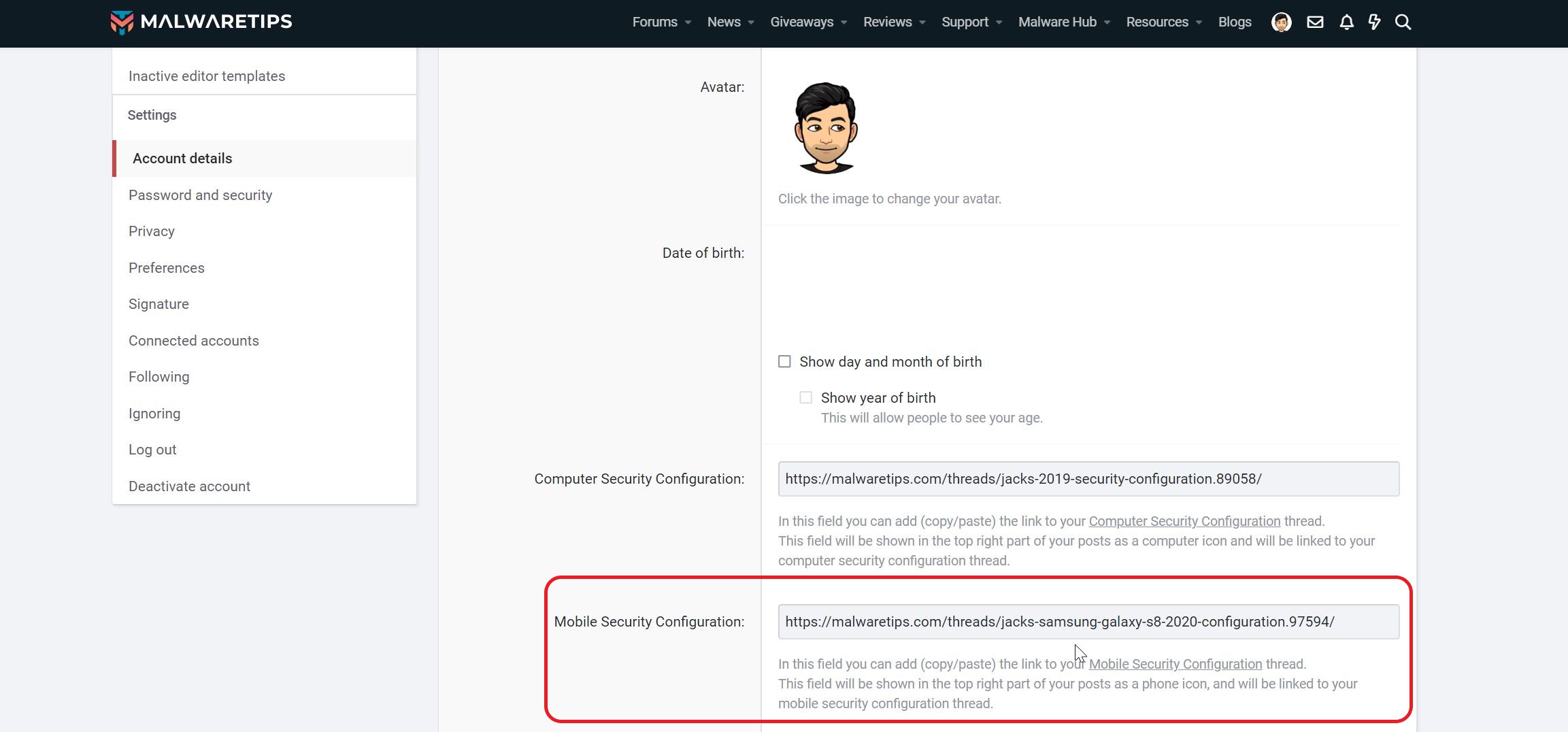
Task: Open the alerts bell icon
Action: 1347,22
